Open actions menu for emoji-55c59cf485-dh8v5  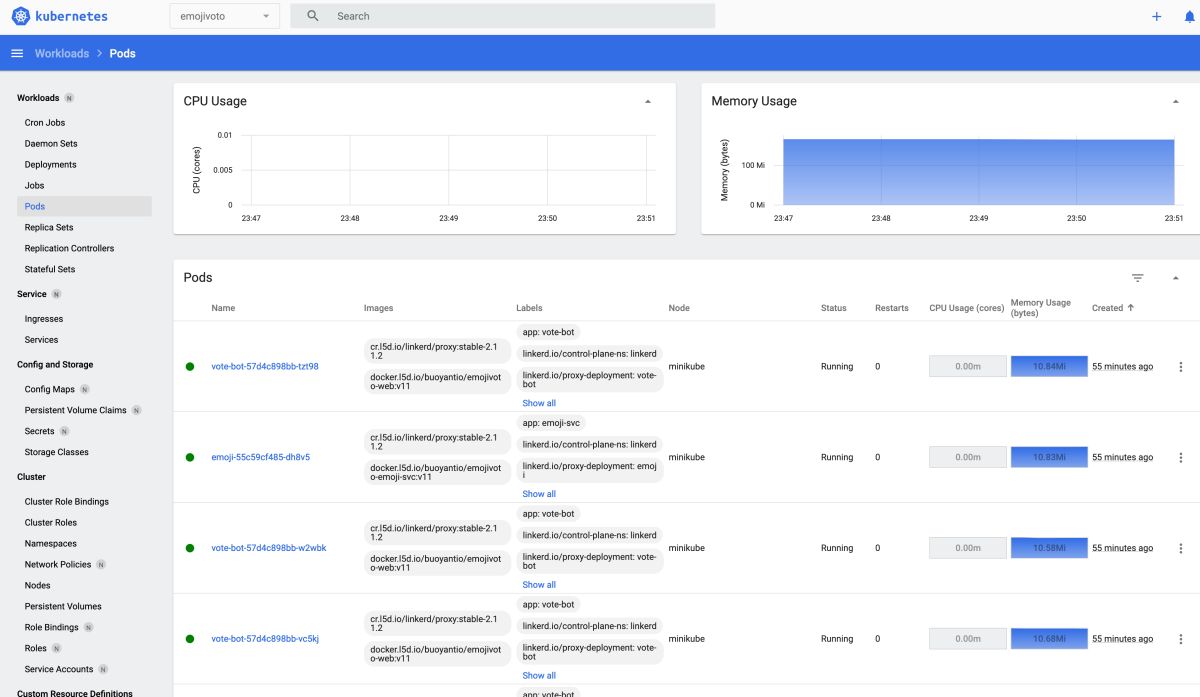coord(1181,457)
